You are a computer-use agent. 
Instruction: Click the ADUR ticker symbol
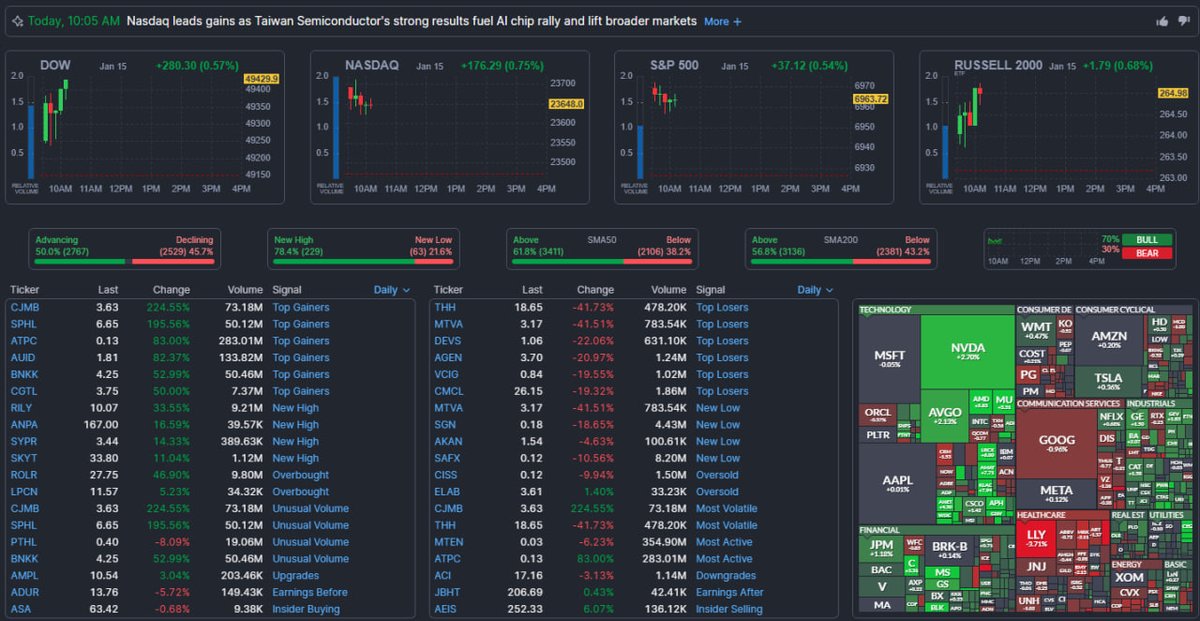tap(23, 592)
